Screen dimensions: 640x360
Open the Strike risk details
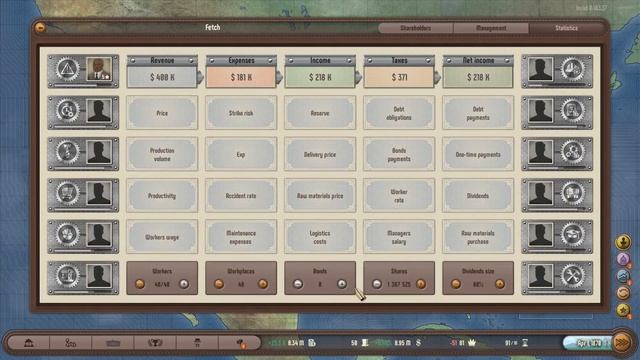tap(241, 113)
